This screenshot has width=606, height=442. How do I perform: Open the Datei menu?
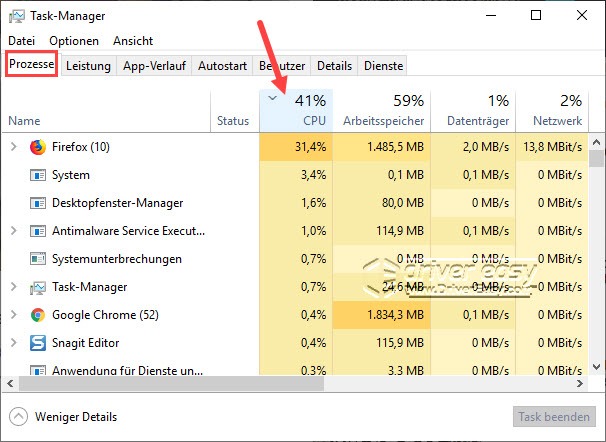[x=21, y=41]
